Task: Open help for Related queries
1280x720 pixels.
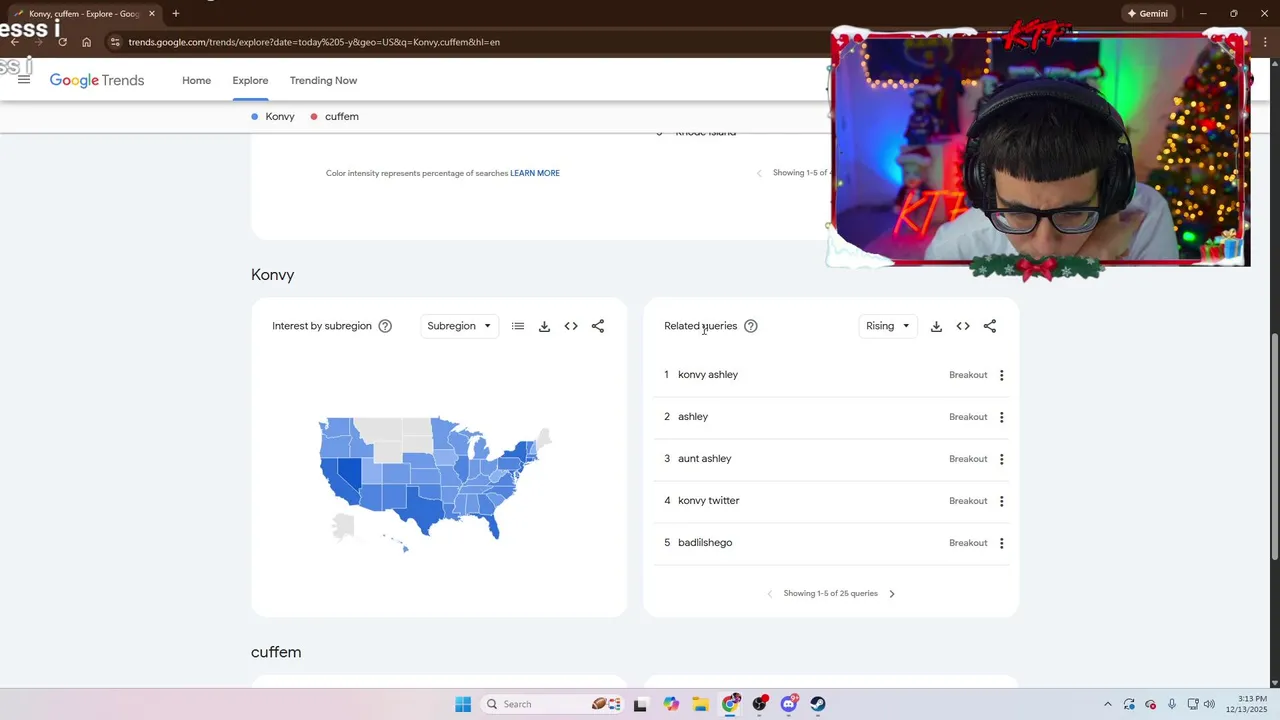Action: (751, 326)
